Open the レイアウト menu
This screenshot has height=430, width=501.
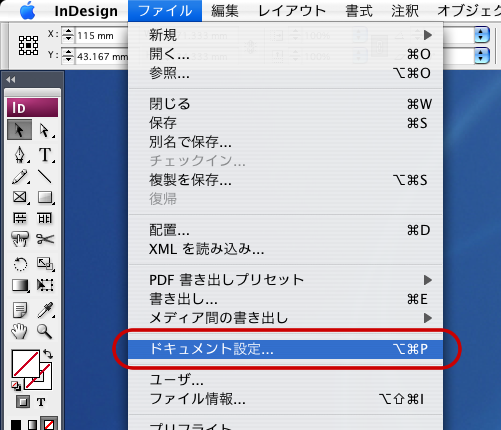(292, 11)
